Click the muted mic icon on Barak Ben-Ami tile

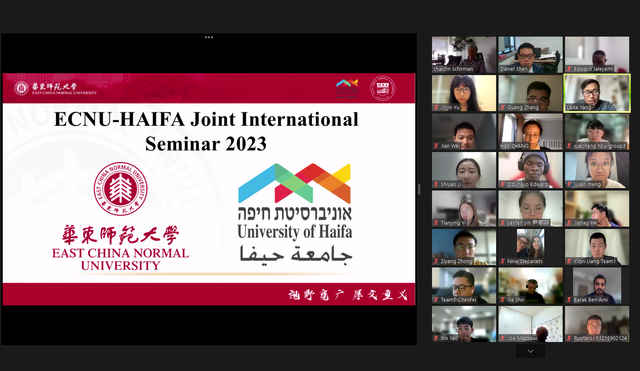(569, 300)
